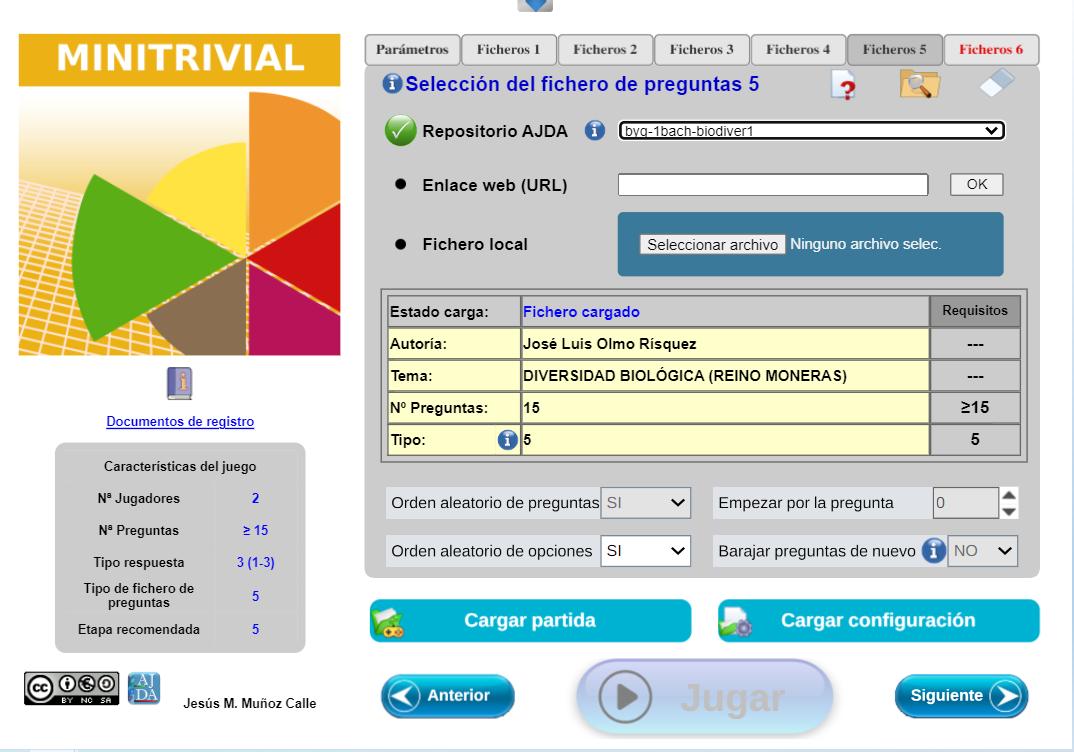
Task: Open the Documentos de registro link
Action: pos(180,422)
